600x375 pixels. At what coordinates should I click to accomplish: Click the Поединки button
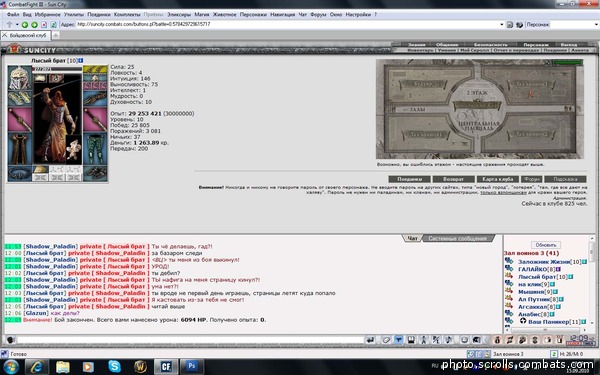pos(409,179)
